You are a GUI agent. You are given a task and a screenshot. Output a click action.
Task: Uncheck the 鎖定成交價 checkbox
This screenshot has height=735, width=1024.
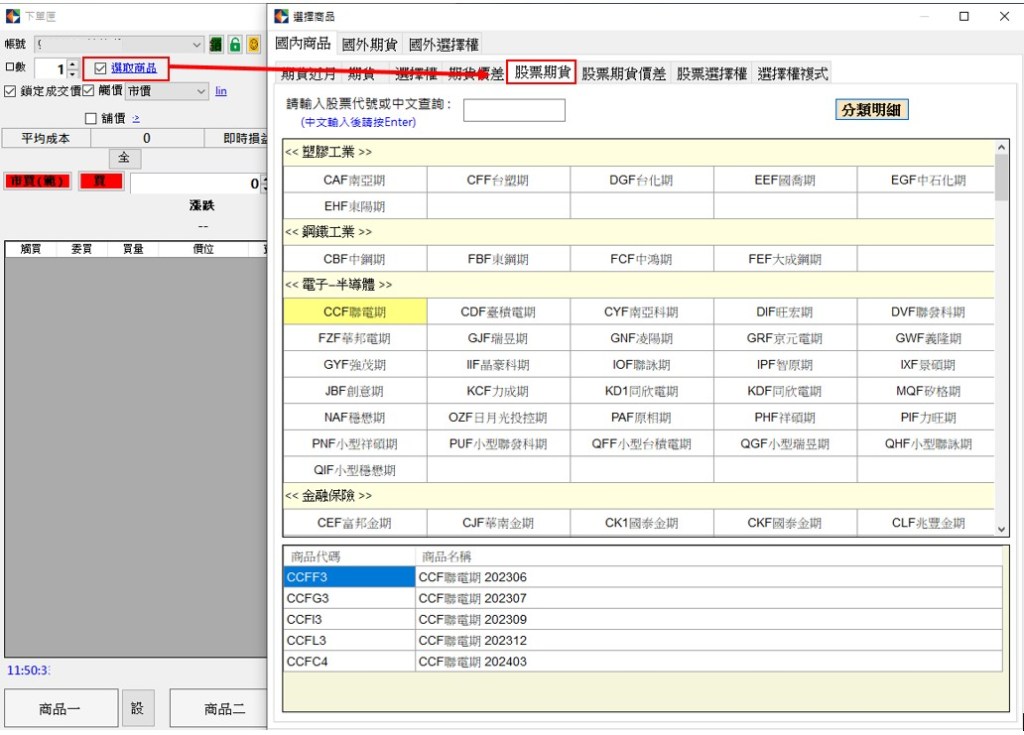(11, 91)
